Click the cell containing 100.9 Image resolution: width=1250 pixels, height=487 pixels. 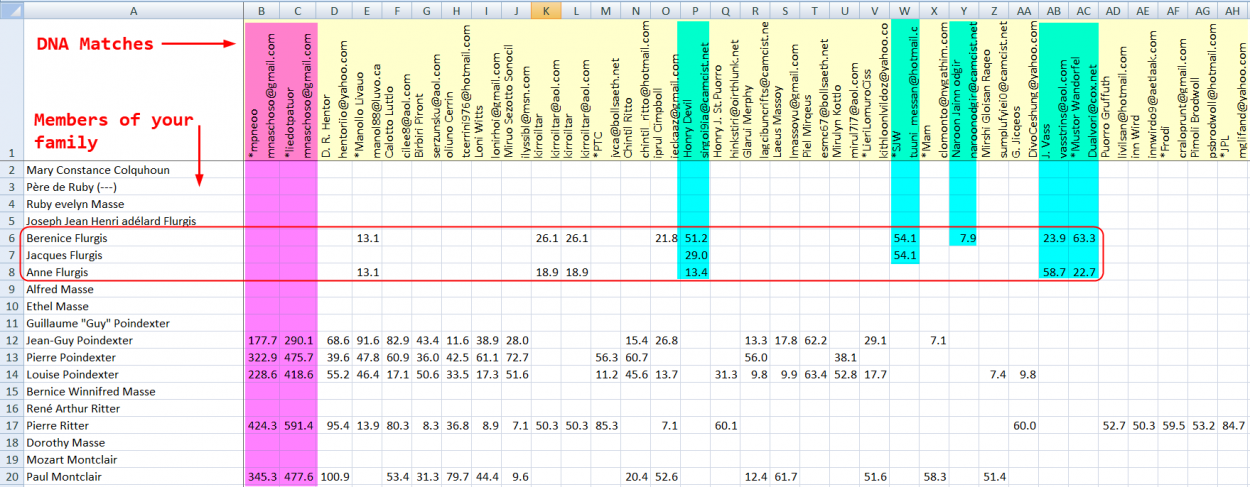coord(333,477)
